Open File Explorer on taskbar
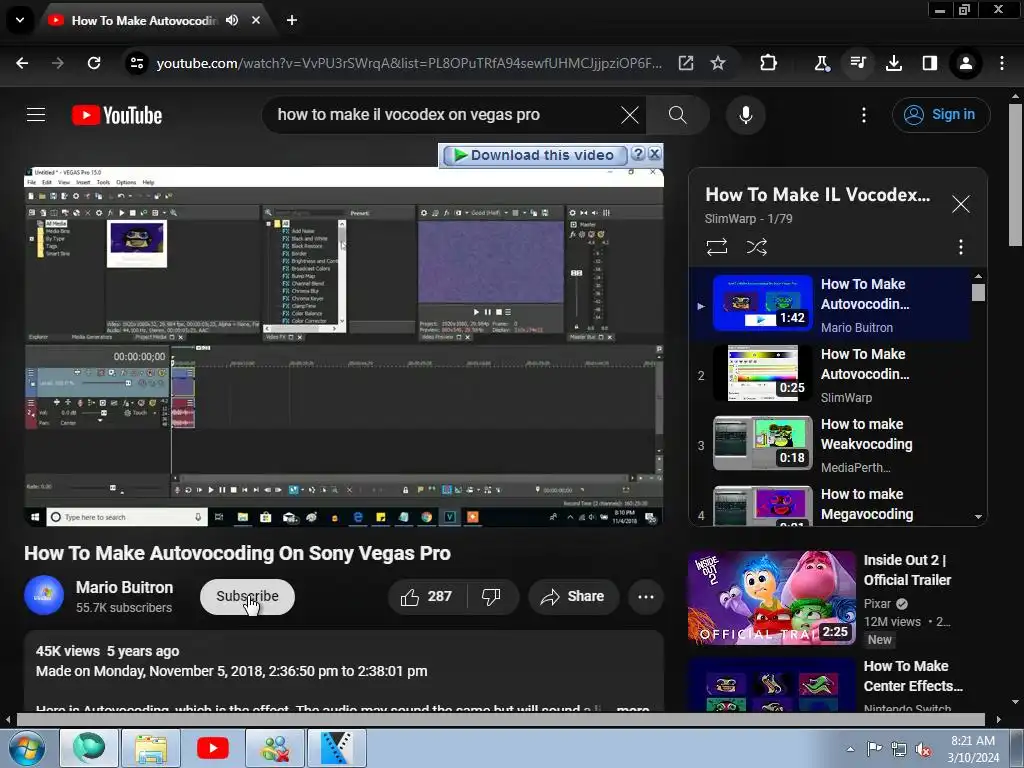This screenshot has height=768, width=1024. (x=151, y=748)
